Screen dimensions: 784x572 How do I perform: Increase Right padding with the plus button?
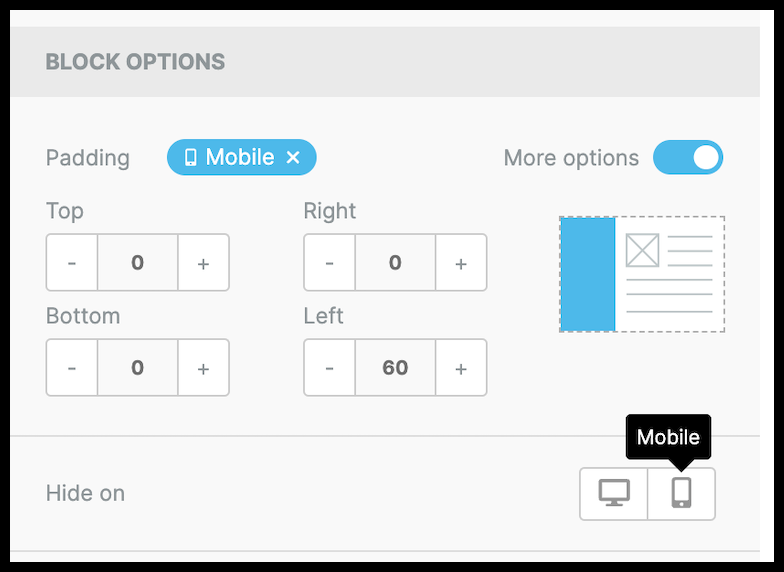click(x=461, y=263)
